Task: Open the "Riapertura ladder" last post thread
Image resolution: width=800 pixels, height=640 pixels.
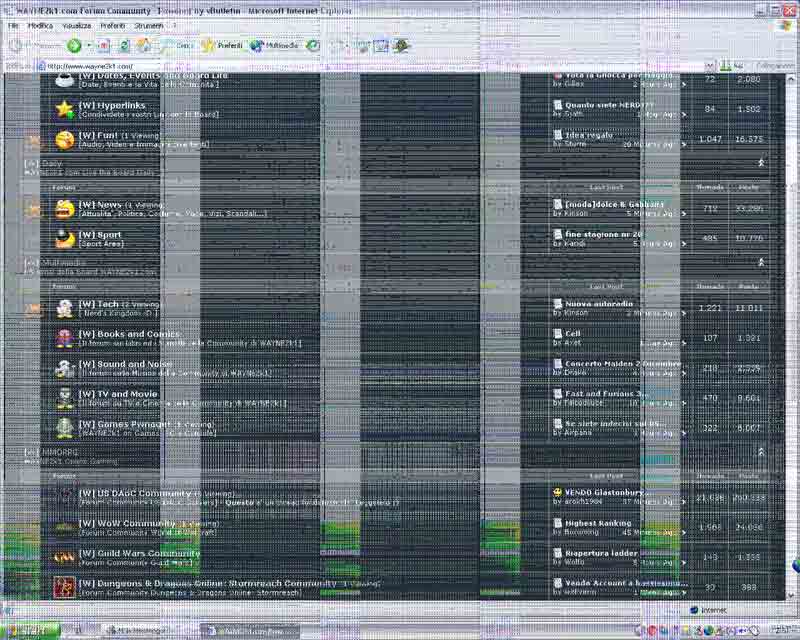Action: coord(601,554)
